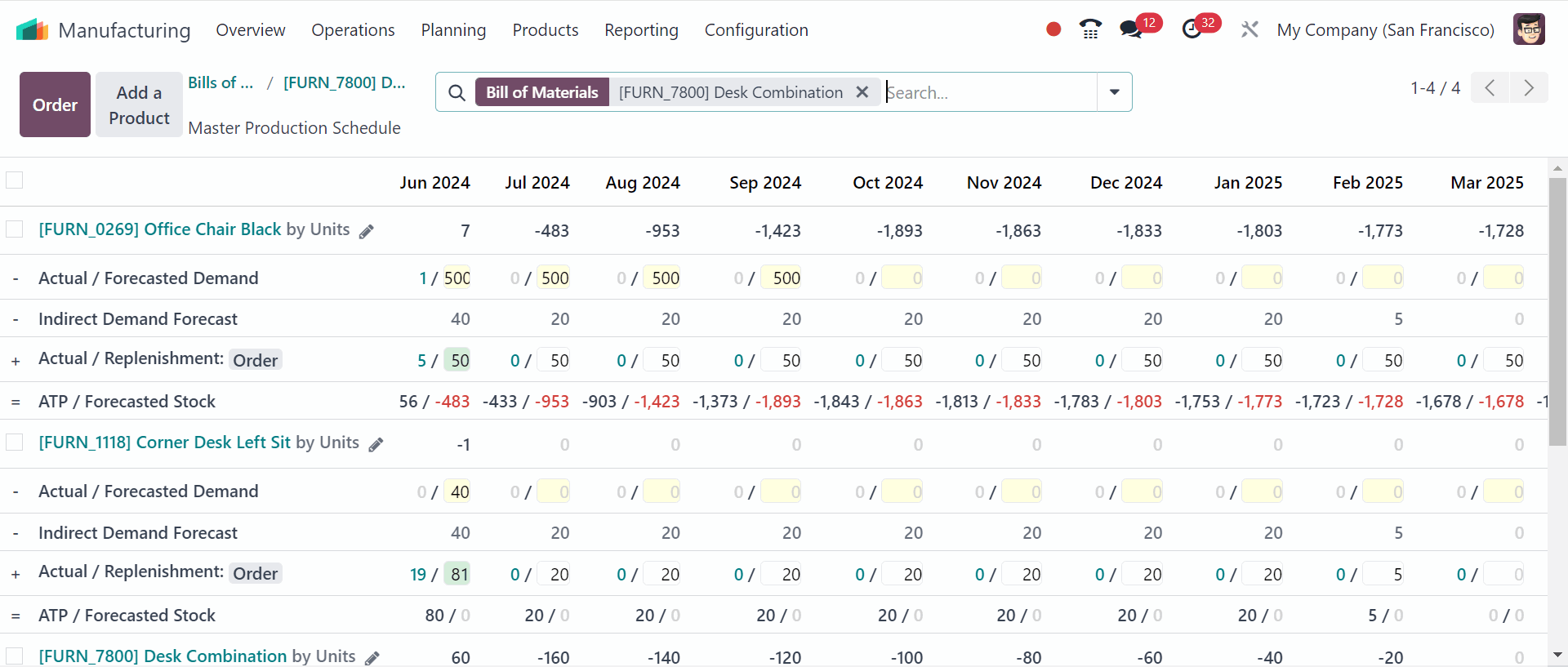Open the Planning menu

point(453,30)
